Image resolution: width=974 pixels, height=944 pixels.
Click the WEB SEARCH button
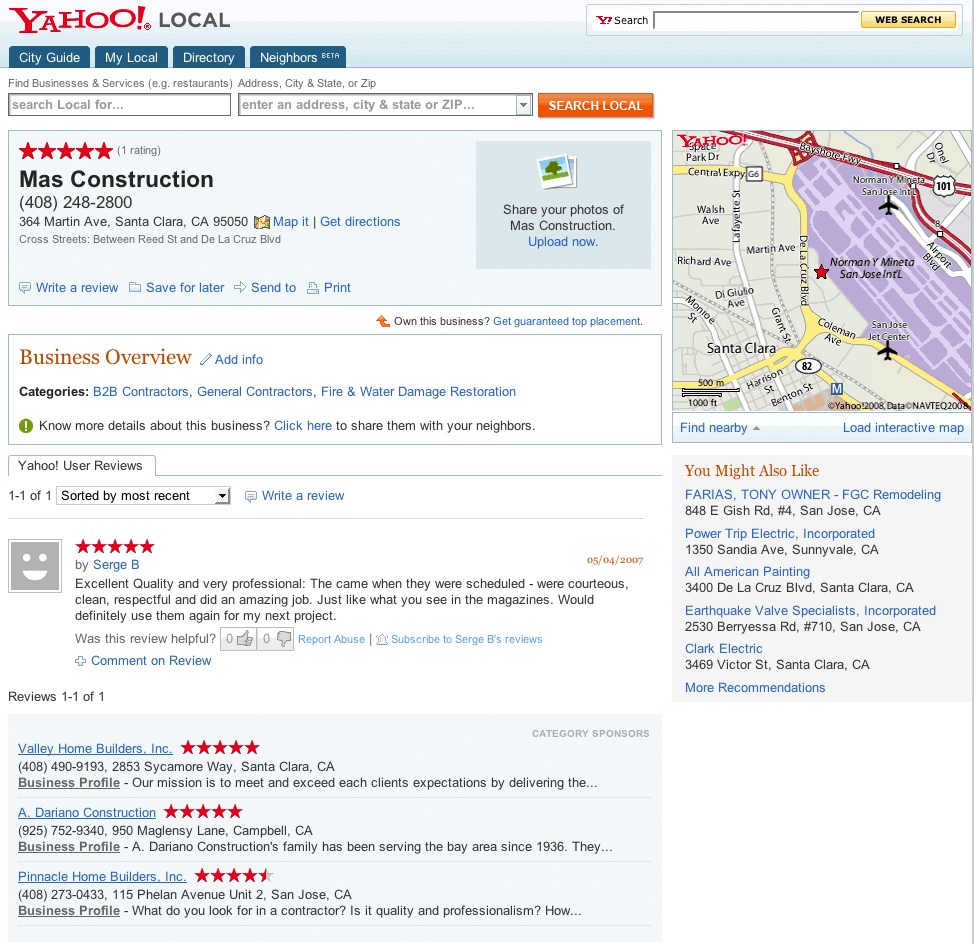coord(908,20)
